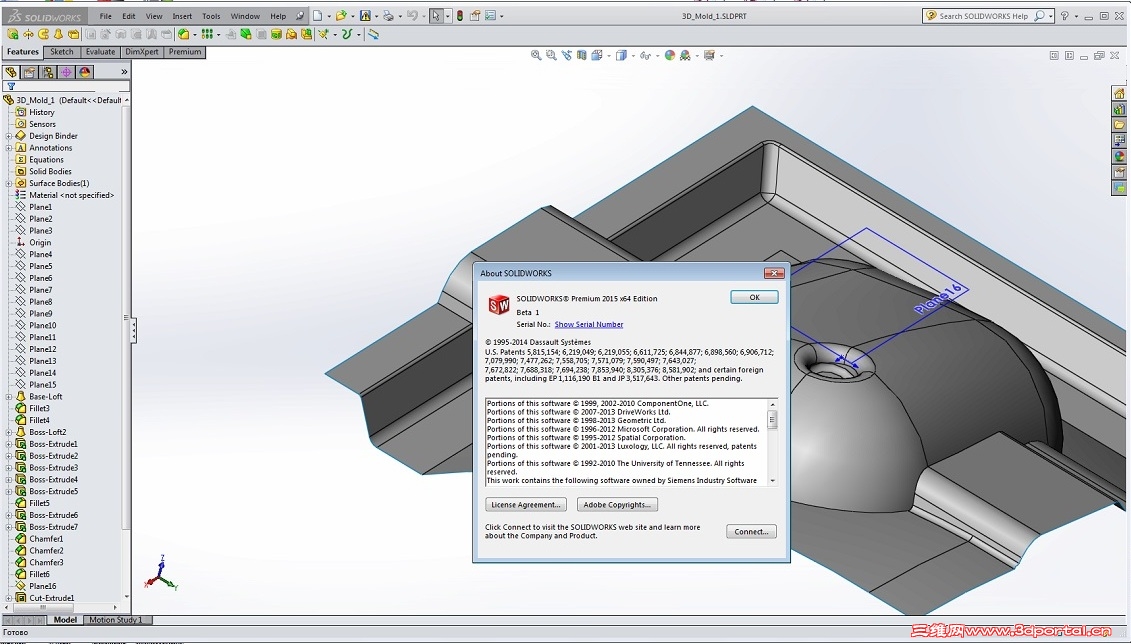Click the Curves tool icon

(346, 34)
